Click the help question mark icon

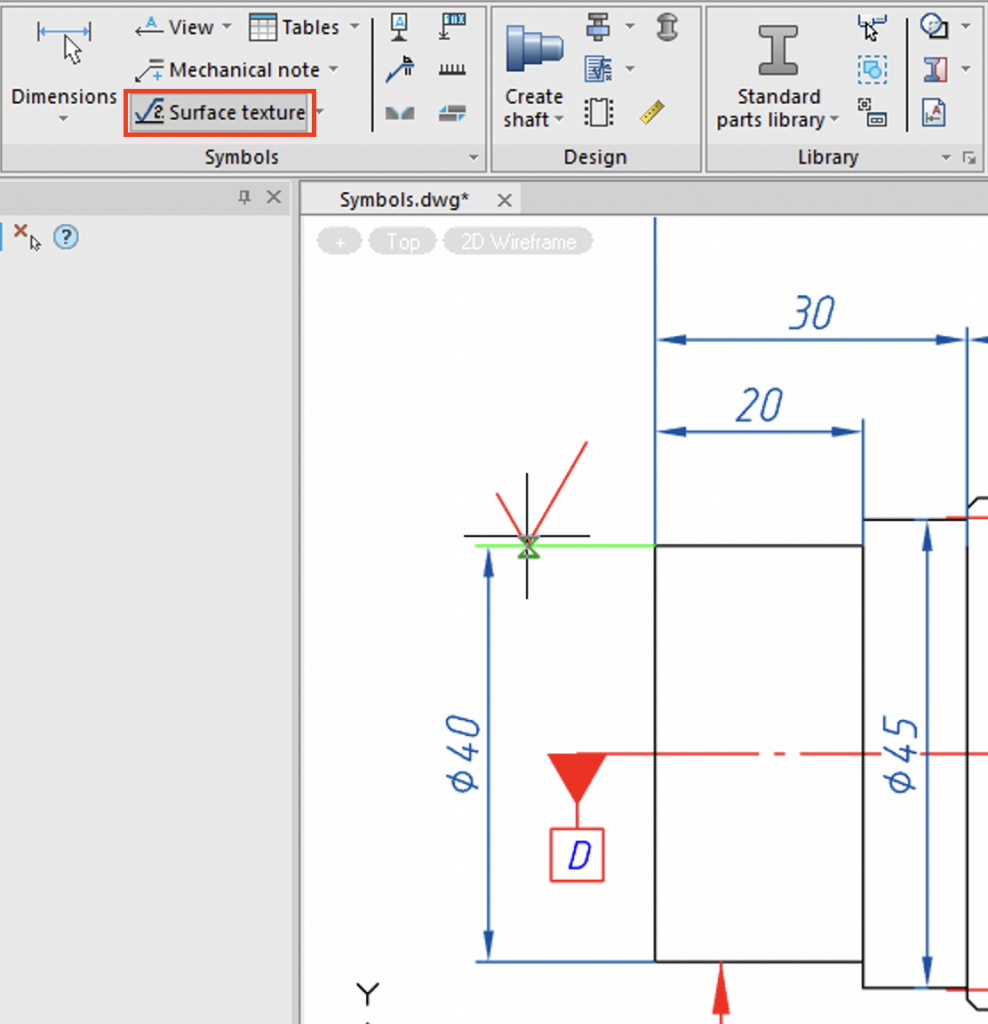point(65,237)
